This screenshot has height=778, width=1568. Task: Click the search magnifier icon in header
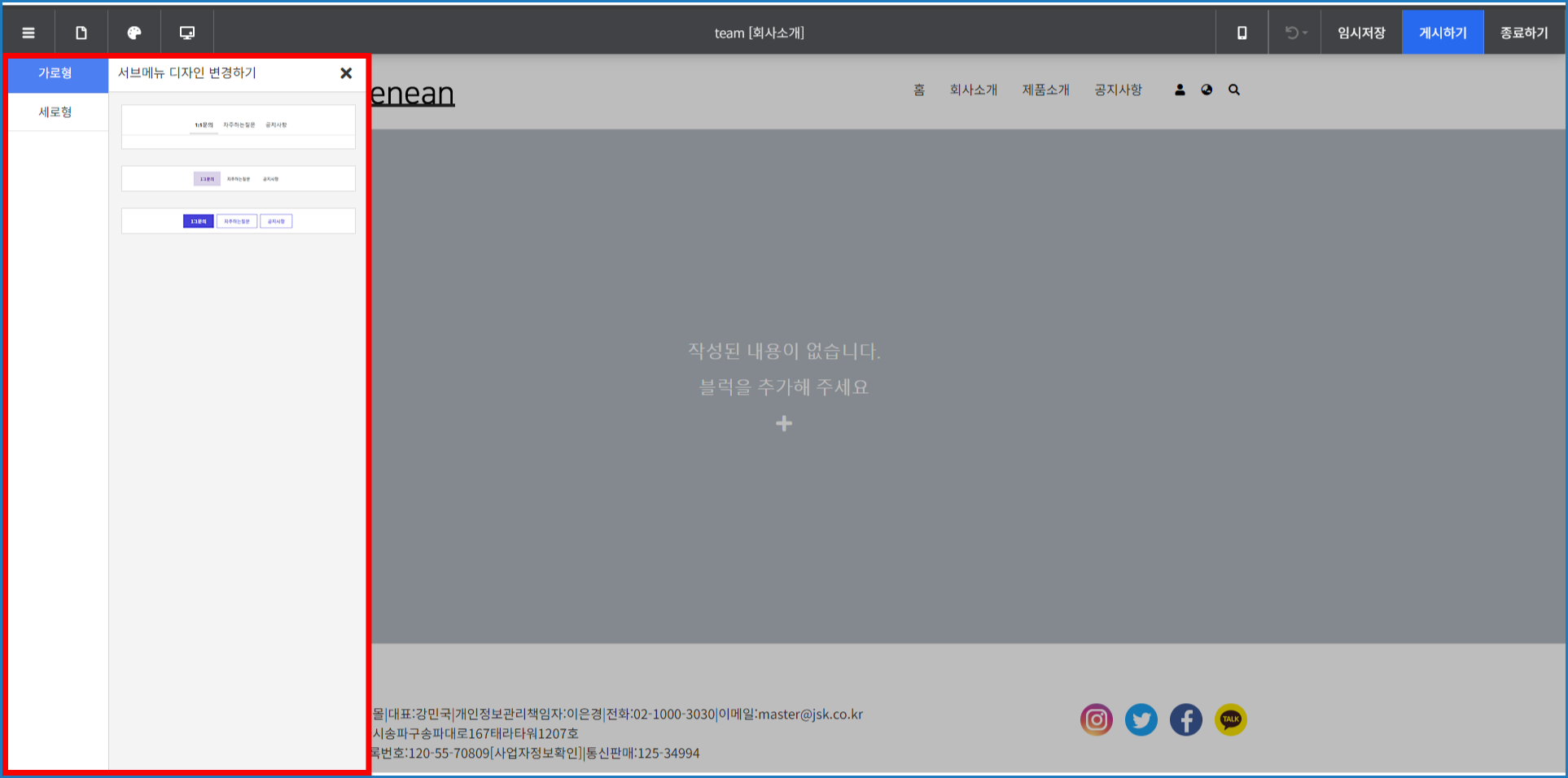click(x=1234, y=90)
